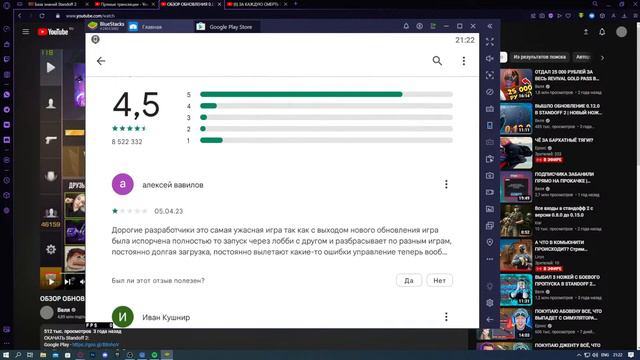Click the browser address bar URL
The height and width of the screenshot is (360, 640).
(90, 16)
